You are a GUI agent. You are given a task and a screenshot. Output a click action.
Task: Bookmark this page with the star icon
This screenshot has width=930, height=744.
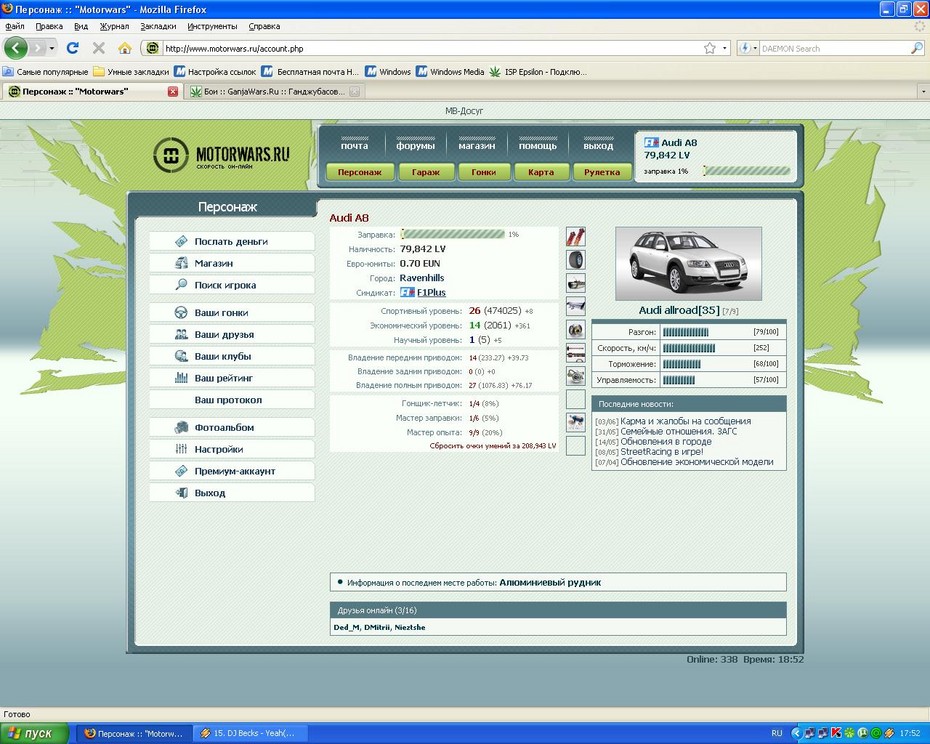(709, 49)
